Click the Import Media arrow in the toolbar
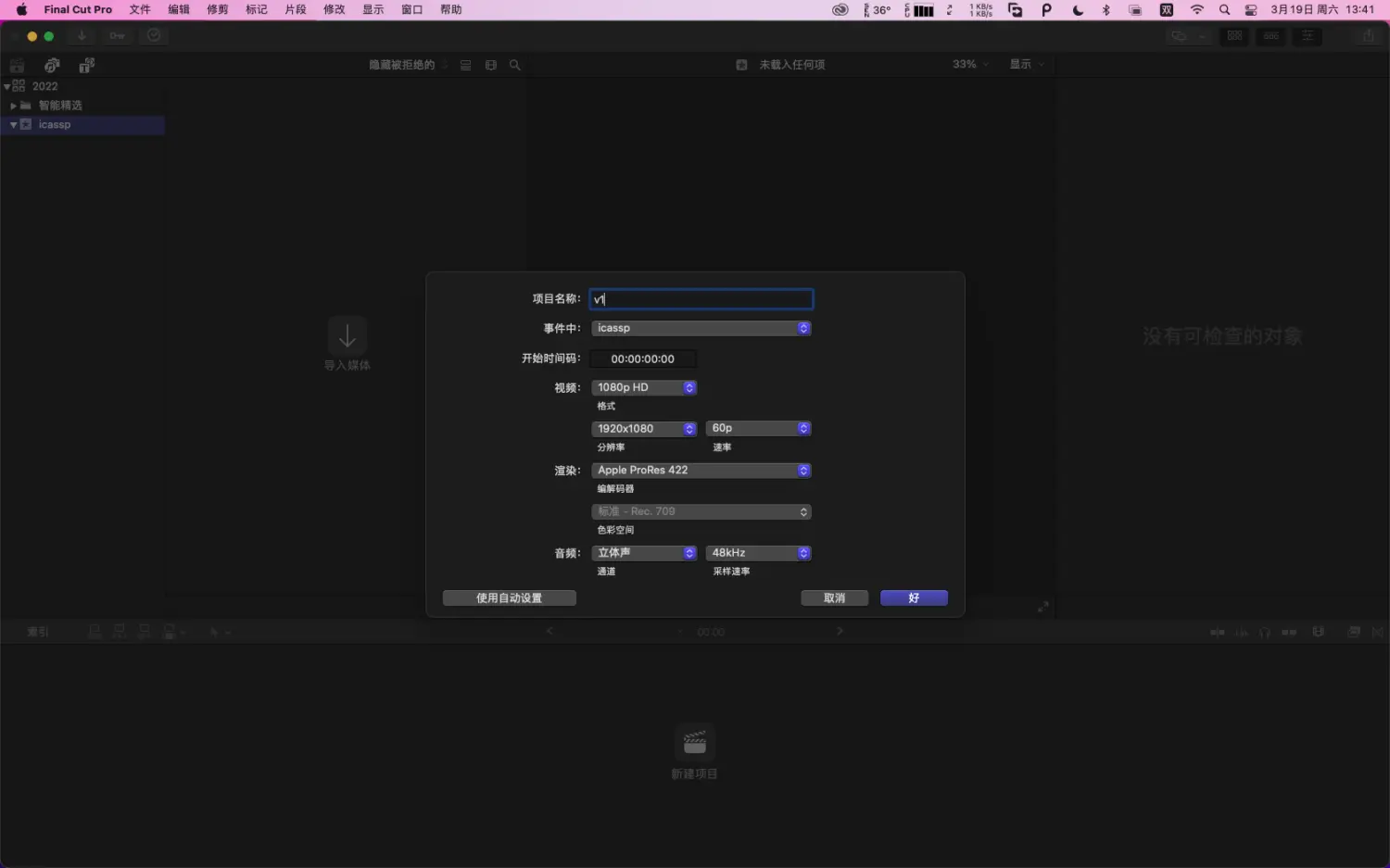Screen dimensions: 1390x868 tap(82, 36)
